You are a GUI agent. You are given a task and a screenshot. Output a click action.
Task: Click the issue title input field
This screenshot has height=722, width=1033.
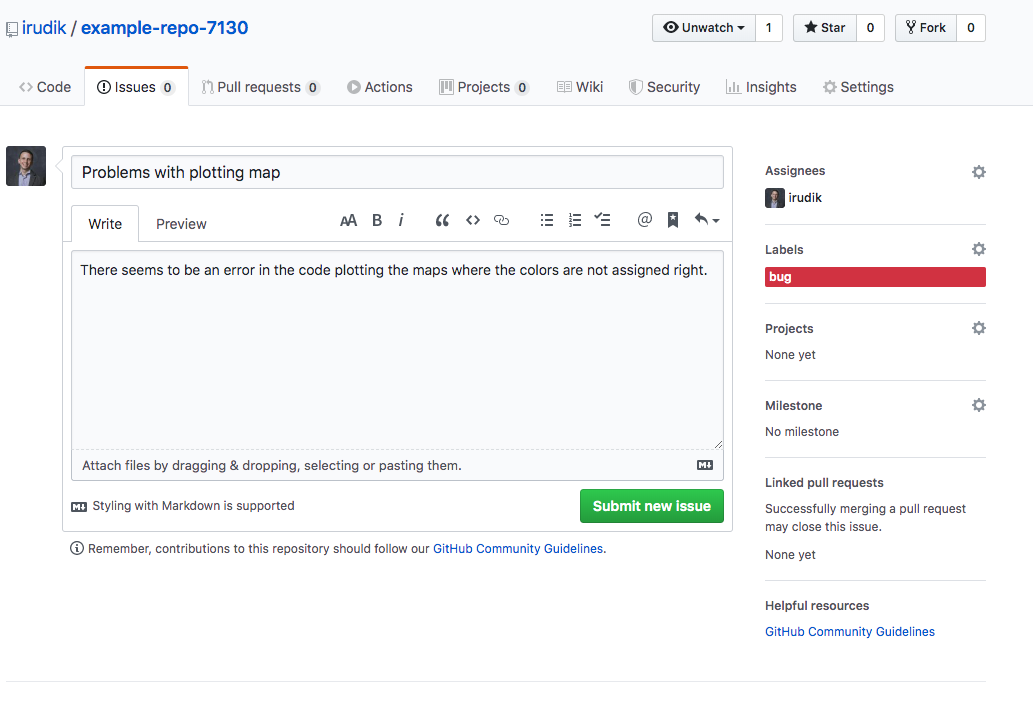(x=397, y=172)
